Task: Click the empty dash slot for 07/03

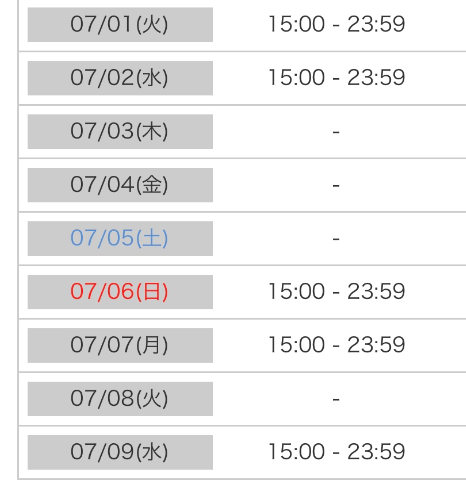Action: [x=336, y=132]
